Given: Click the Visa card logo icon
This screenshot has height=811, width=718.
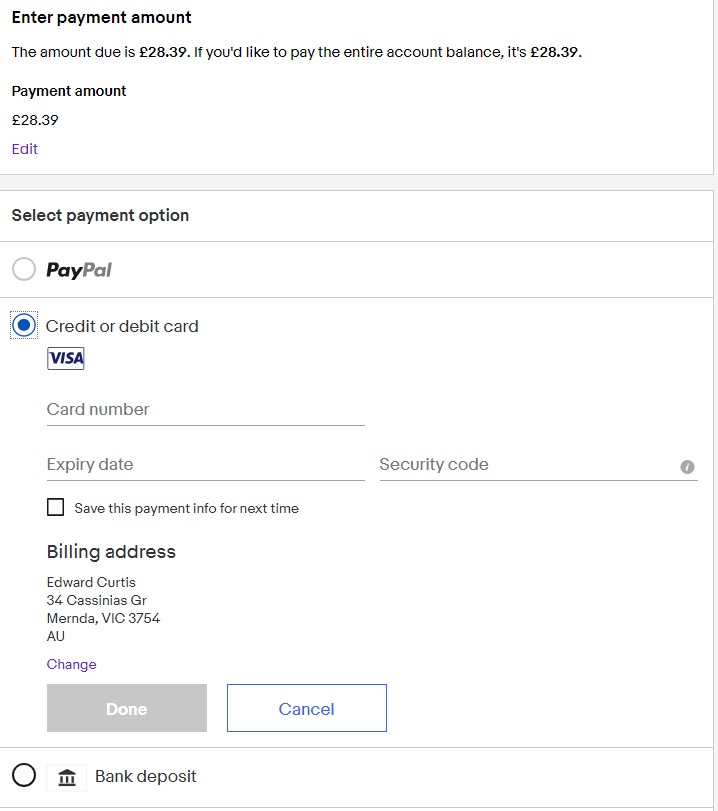Looking at the screenshot, I should tap(66, 358).
